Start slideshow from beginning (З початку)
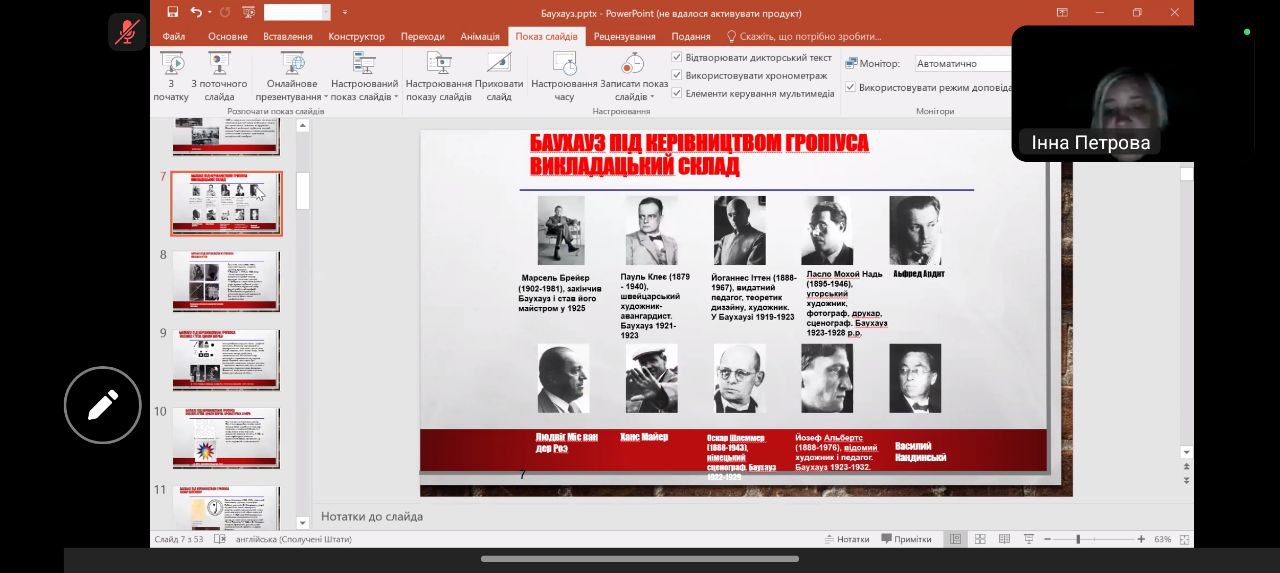 coord(172,76)
